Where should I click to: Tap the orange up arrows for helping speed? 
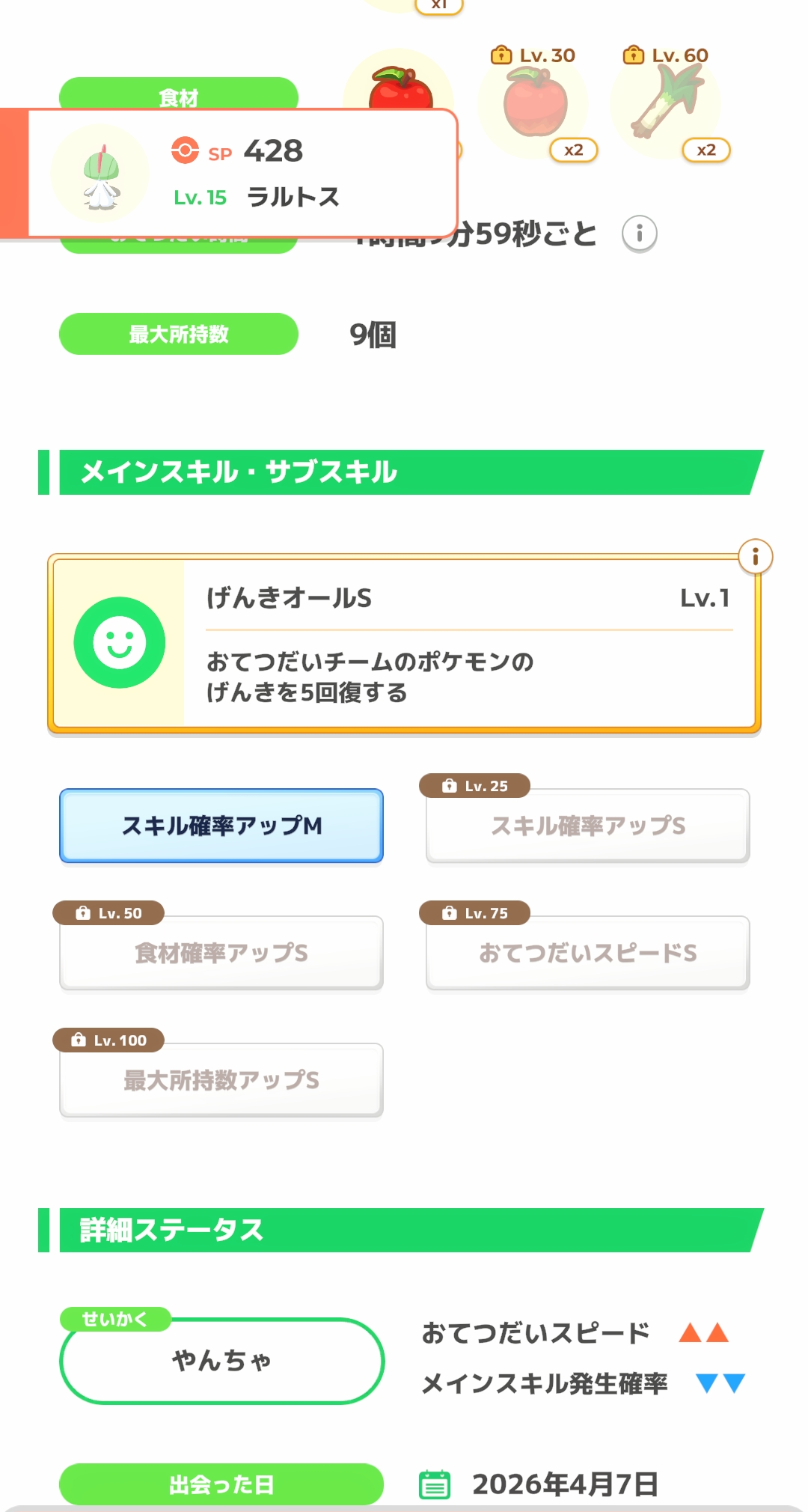pos(703,1332)
